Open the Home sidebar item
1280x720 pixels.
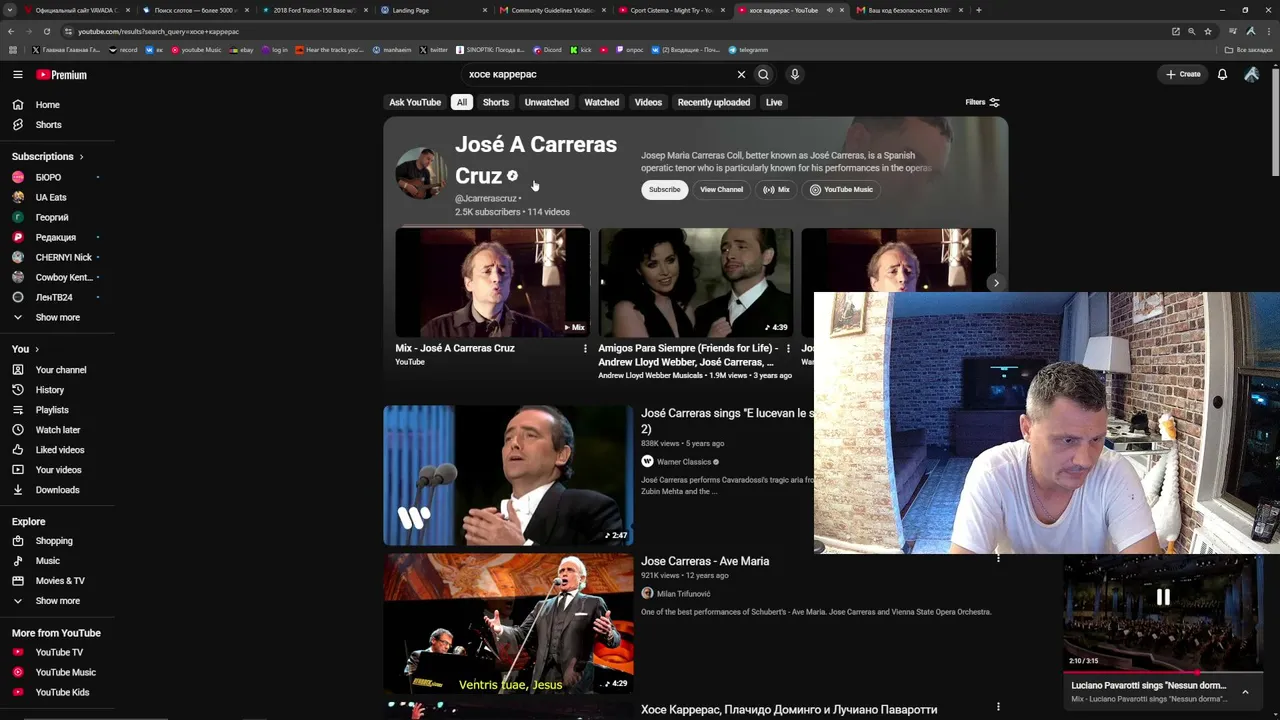[48, 105]
